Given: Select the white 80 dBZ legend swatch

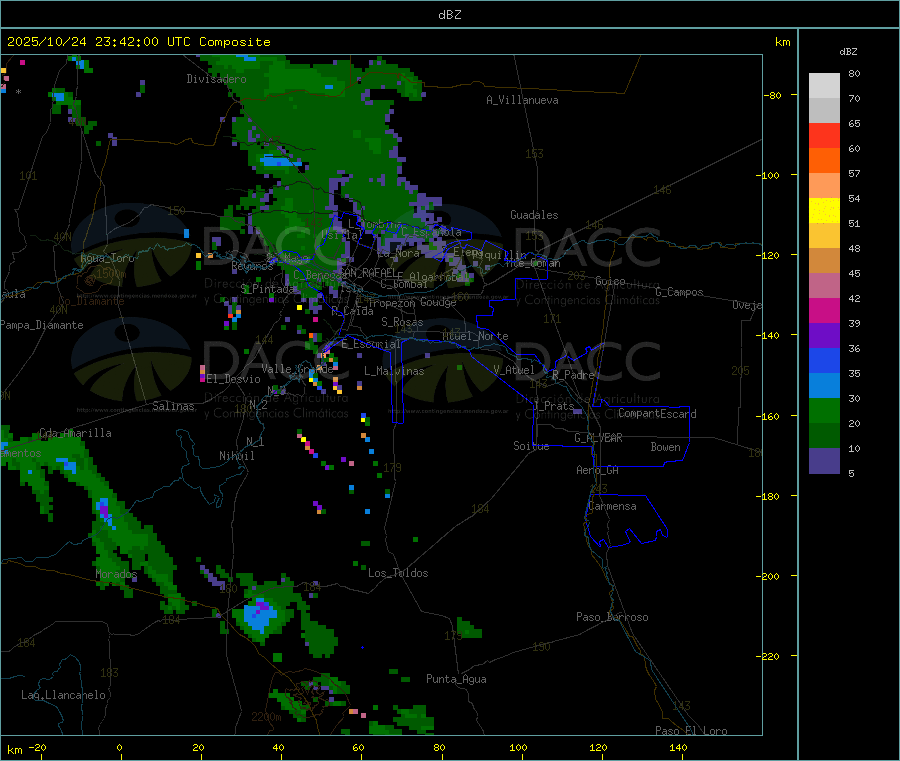Looking at the screenshot, I should click(824, 86).
